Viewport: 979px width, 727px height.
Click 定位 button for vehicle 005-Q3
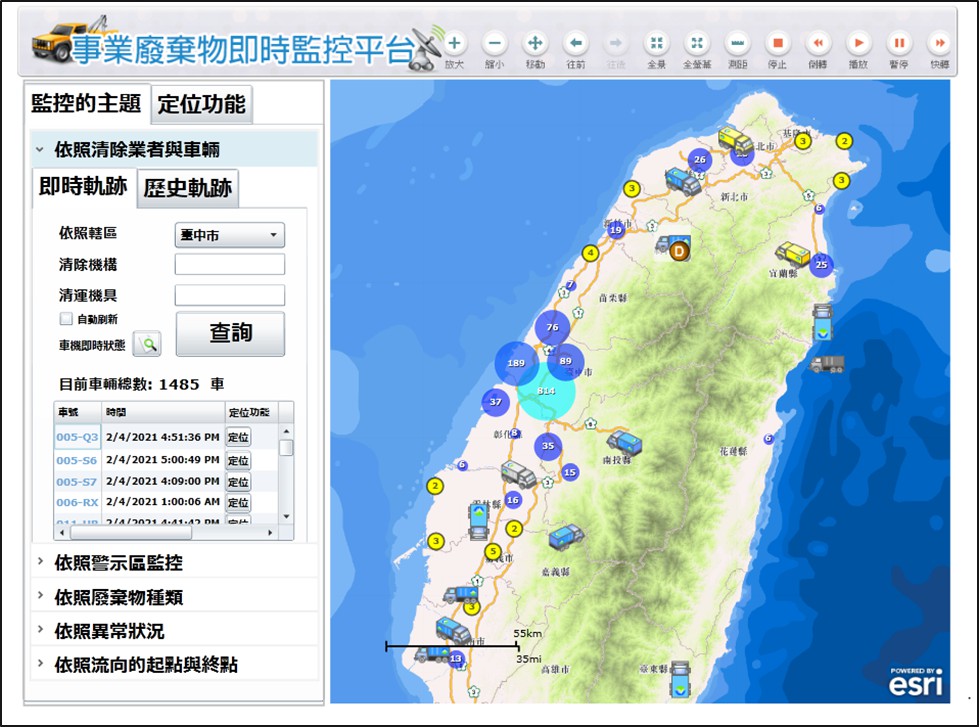pos(238,437)
